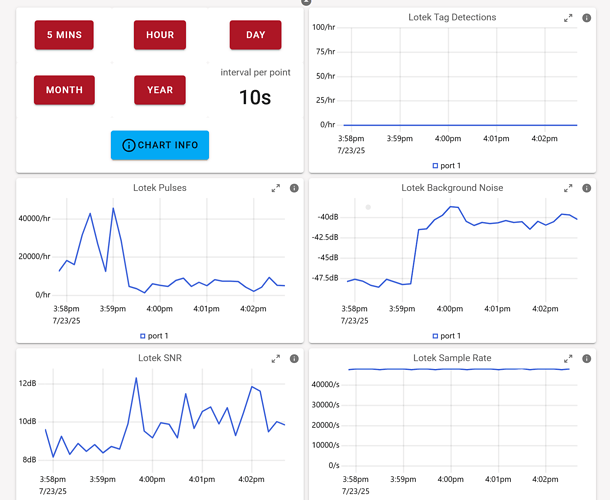Toggle port 1 series in Tag Detections legend

coord(447,165)
